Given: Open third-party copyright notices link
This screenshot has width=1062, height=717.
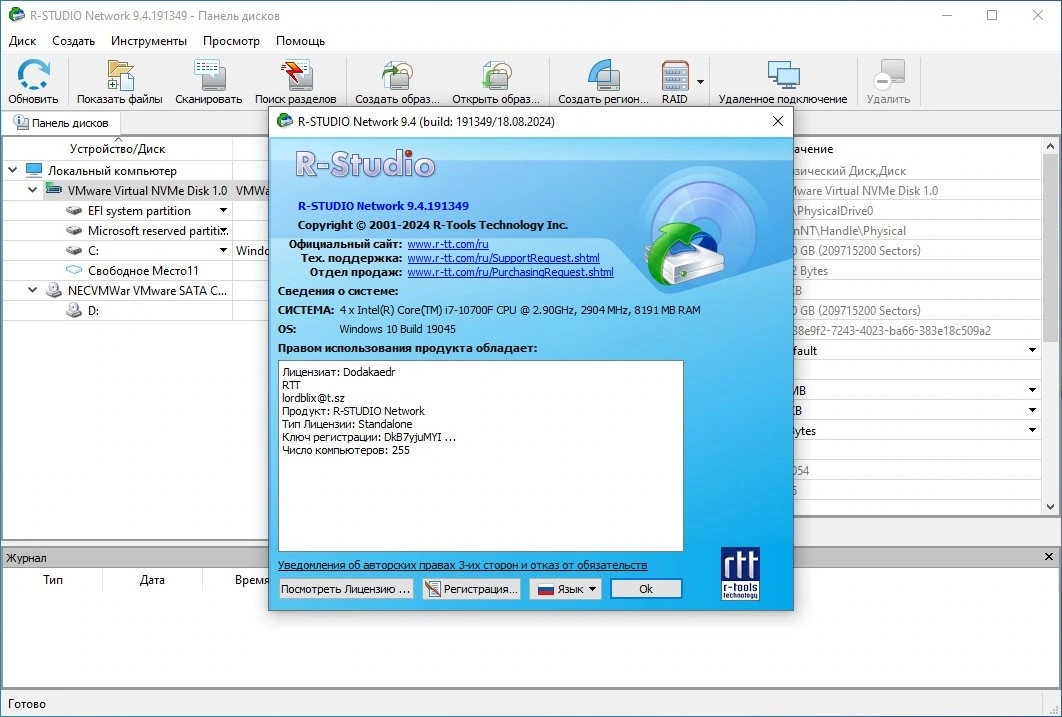Looking at the screenshot, I should coord(463,565).
